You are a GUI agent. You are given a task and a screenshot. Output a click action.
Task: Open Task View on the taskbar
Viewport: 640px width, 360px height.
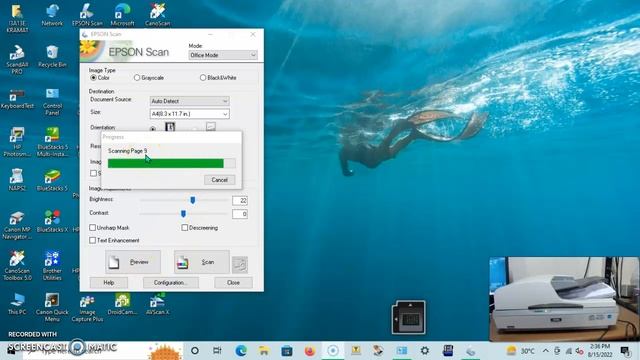tap(217, 351)
